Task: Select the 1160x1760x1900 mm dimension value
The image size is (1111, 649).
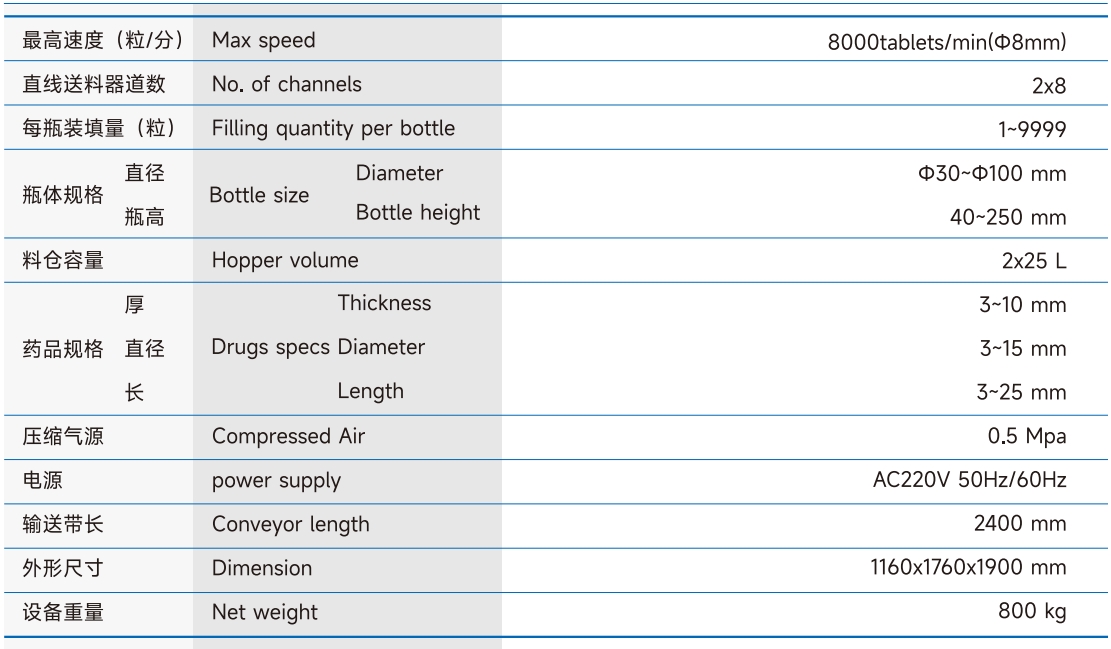Action: pos(968,568)
